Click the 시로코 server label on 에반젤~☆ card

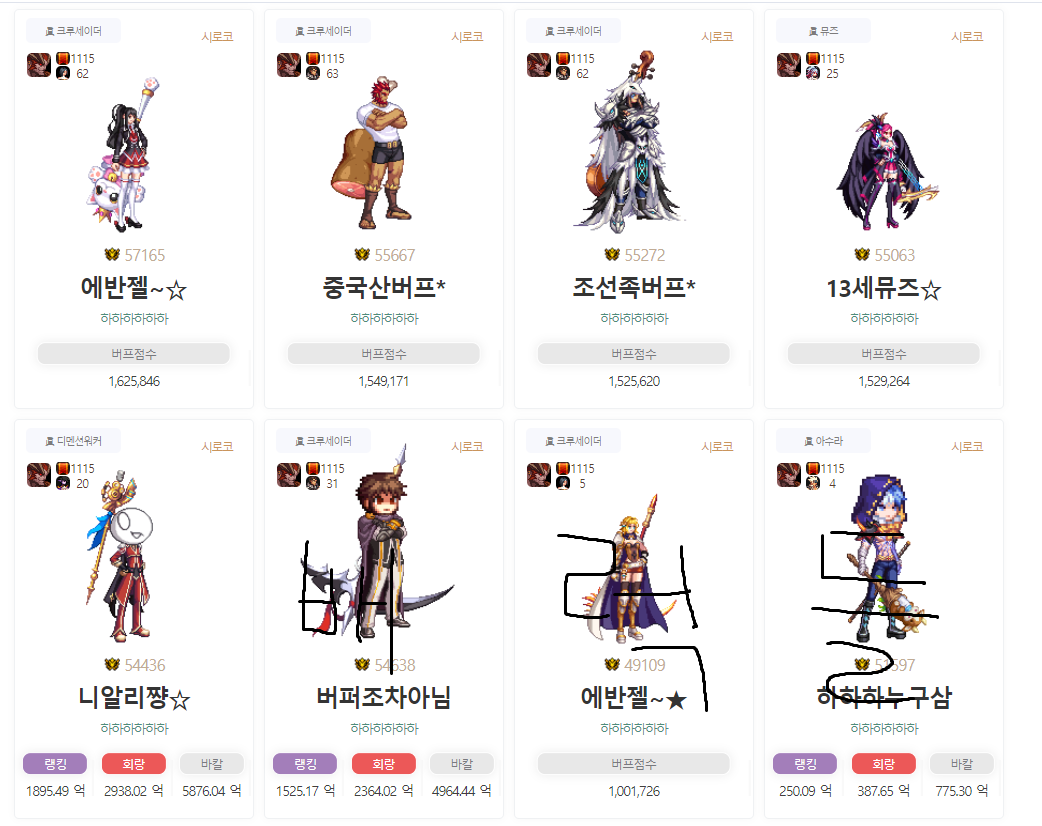click(x=217, y=37)
